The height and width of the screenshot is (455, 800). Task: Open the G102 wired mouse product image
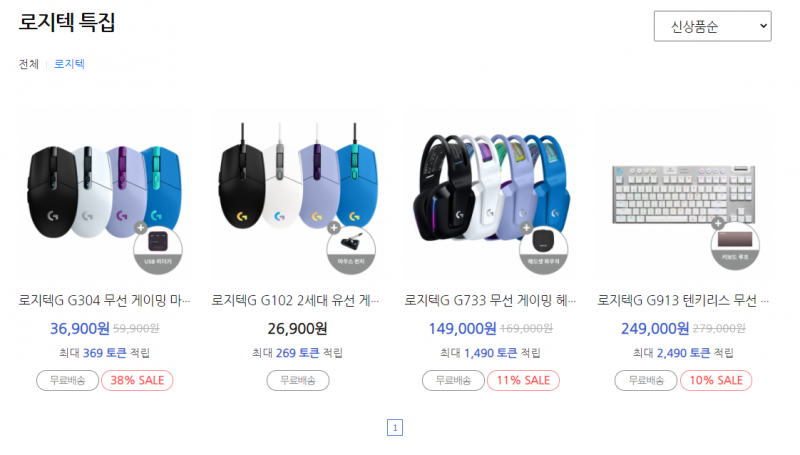tap(297, 192)
